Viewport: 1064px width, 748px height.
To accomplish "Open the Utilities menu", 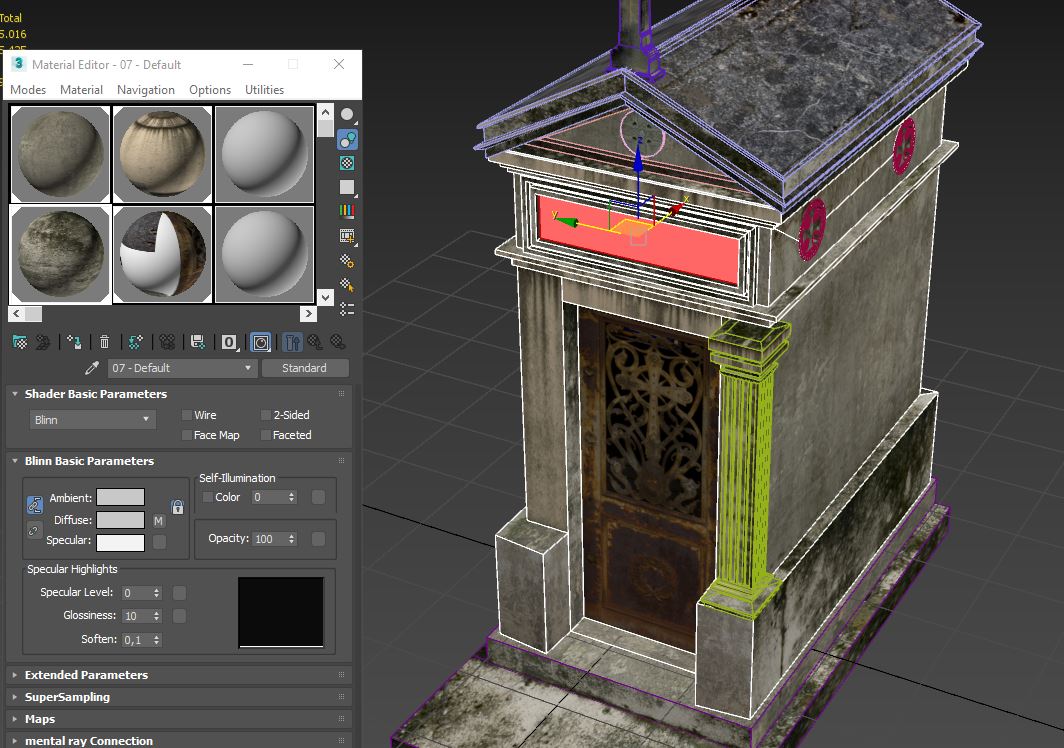I will click(265, 89).
